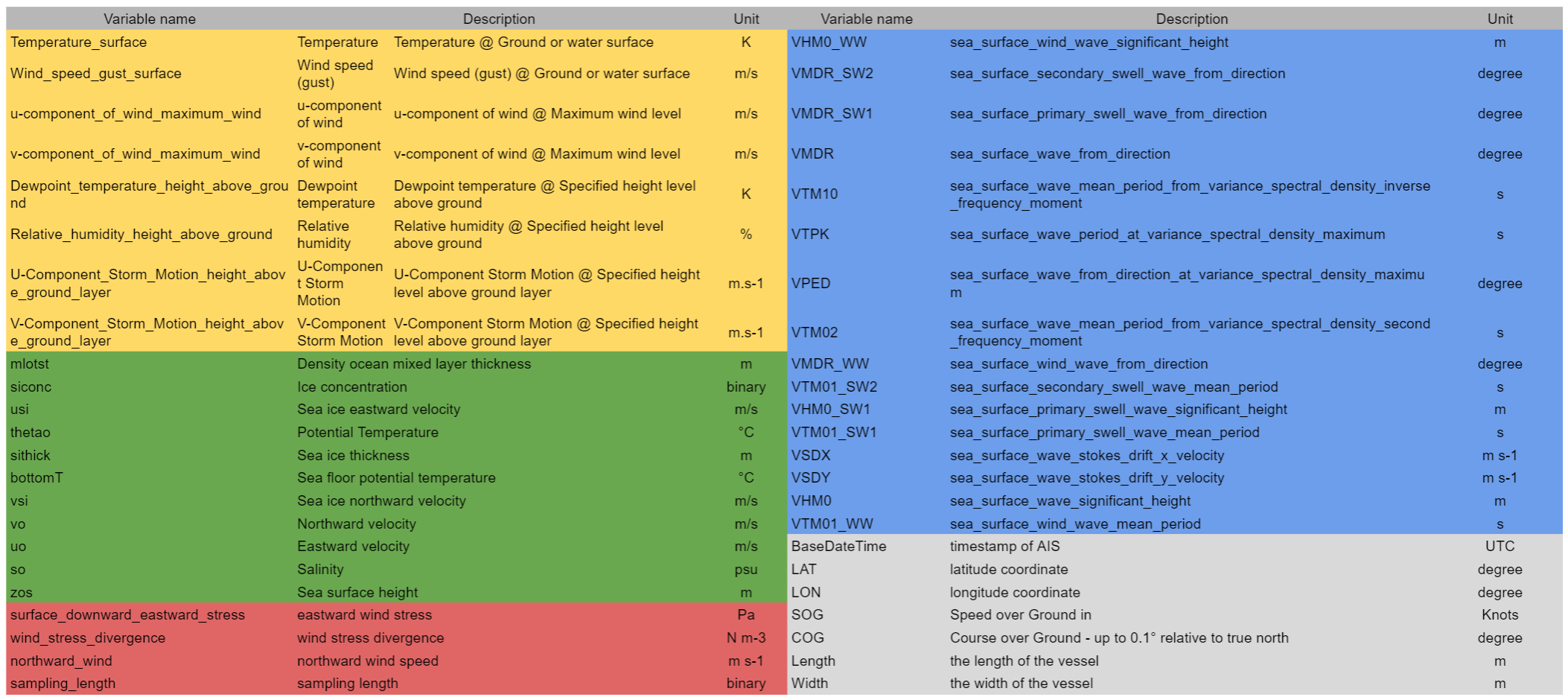Click the 'Salinity' description cell

pyautogui.click(x=320, y=570)
